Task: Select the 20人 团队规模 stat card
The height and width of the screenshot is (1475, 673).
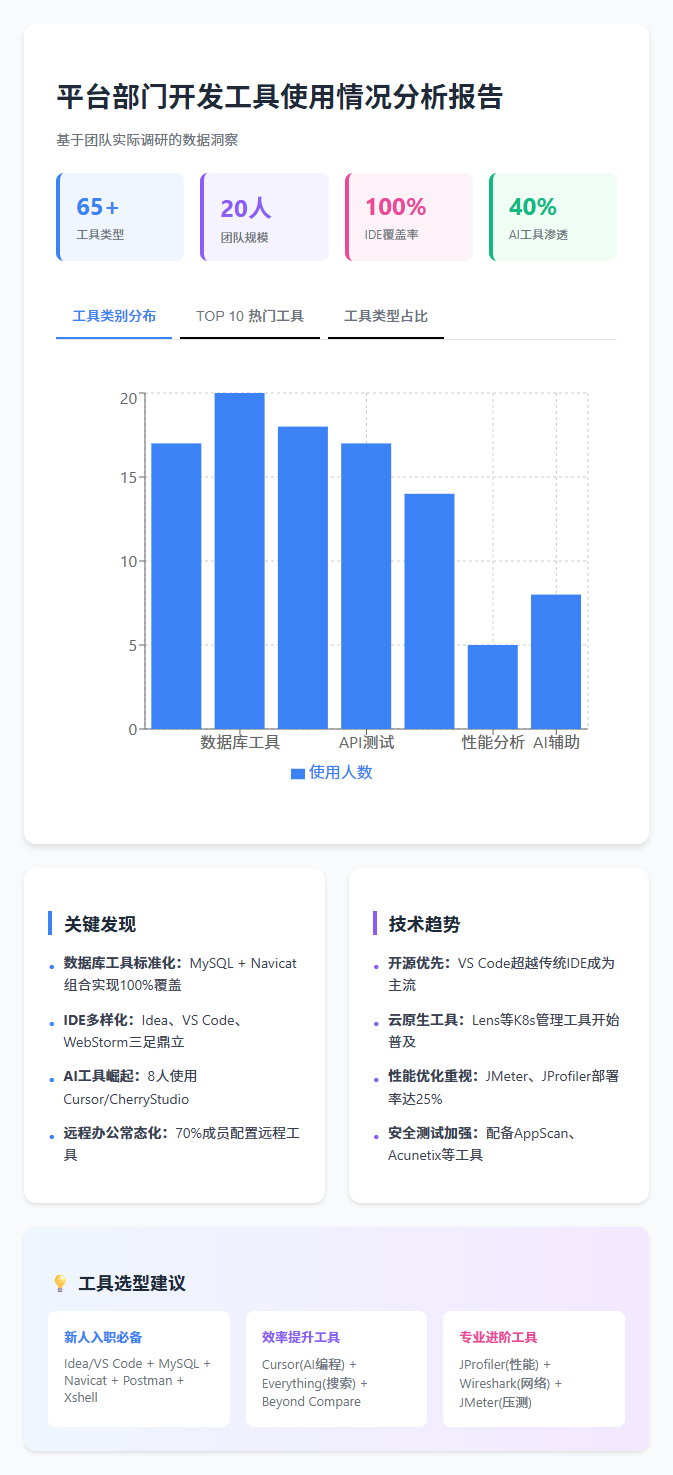Action: 265,217
